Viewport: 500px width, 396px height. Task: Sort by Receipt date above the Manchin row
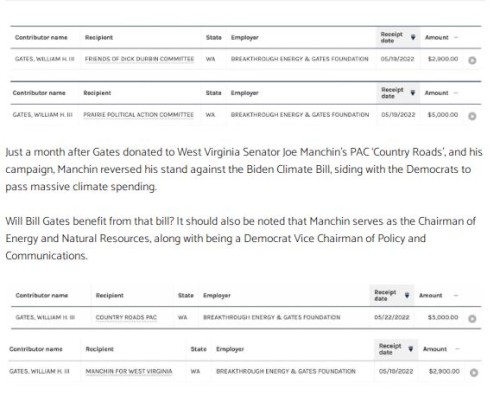(396, 349)
